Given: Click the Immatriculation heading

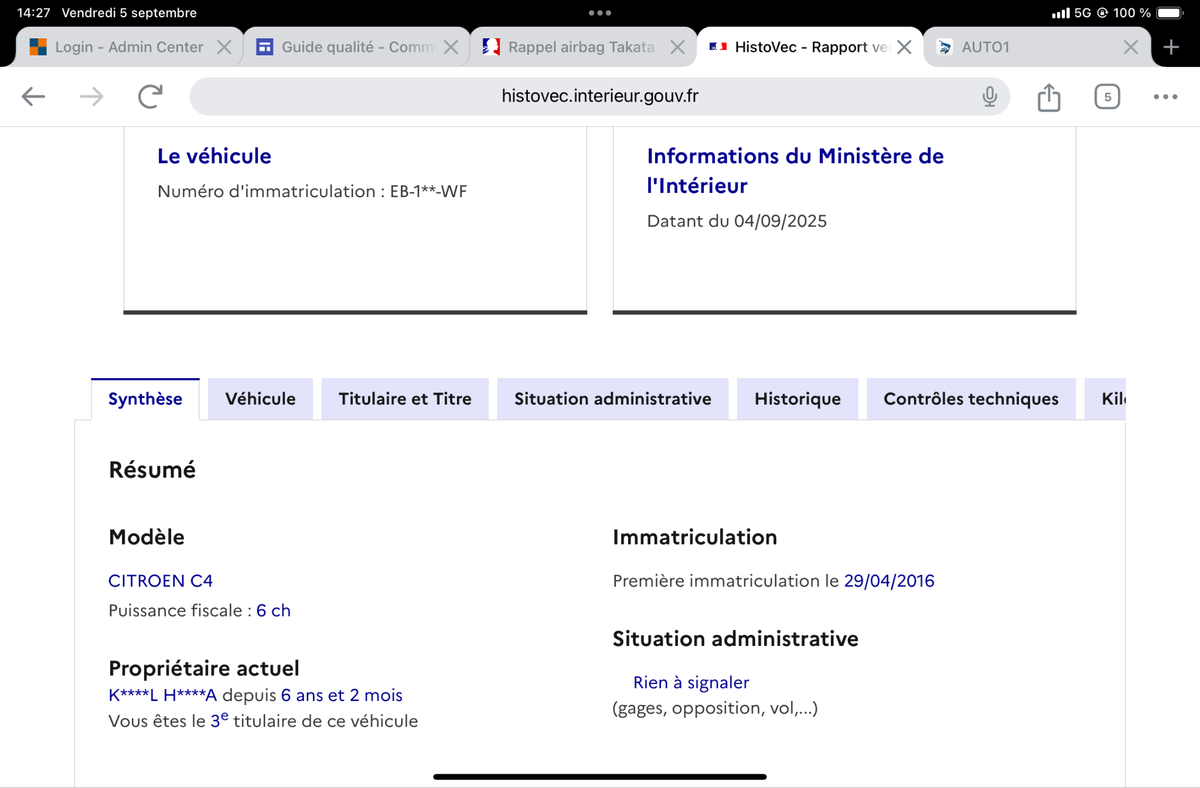Looking at the screenshot, I should click(695, 537).
